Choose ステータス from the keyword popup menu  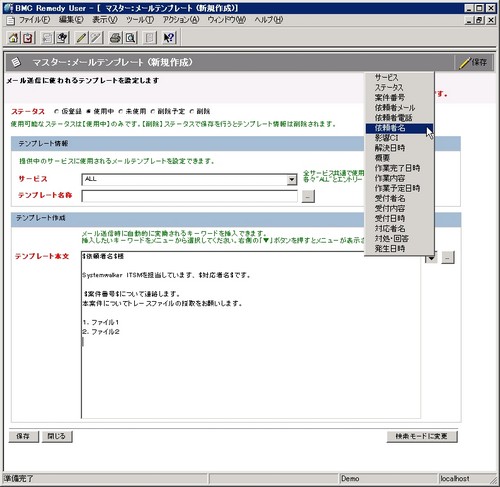[x=399, y=88]
